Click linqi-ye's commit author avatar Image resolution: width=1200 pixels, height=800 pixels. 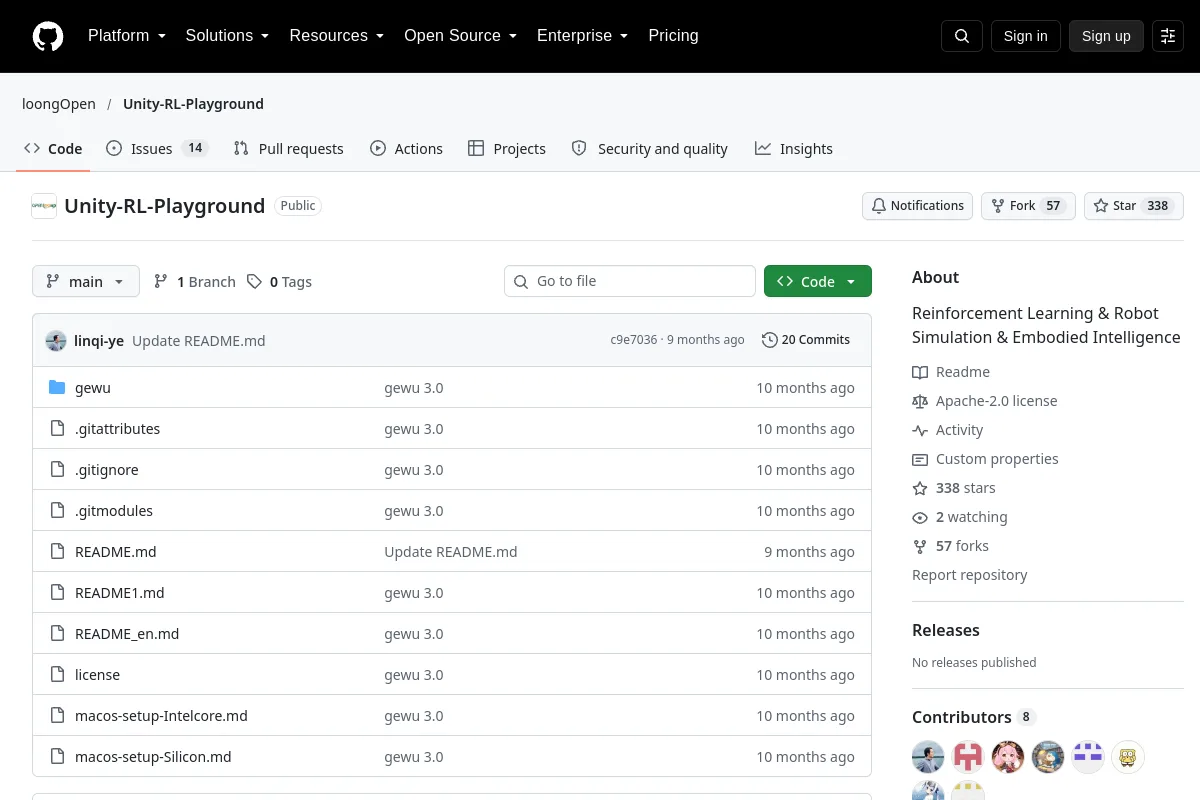(56, 341)
